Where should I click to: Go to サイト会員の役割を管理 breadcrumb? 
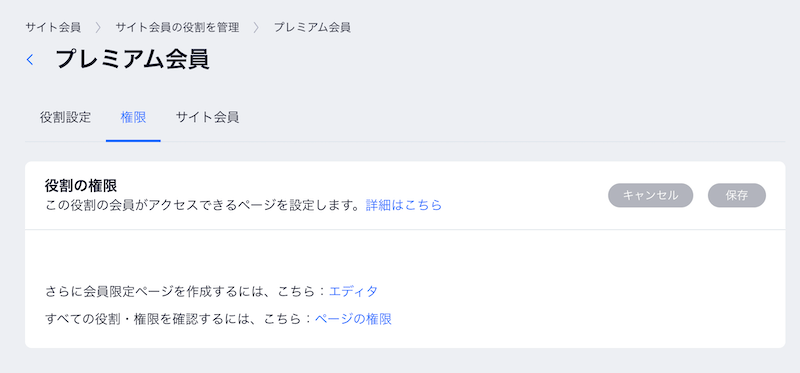pyautogui.click(x=177, y=27)
